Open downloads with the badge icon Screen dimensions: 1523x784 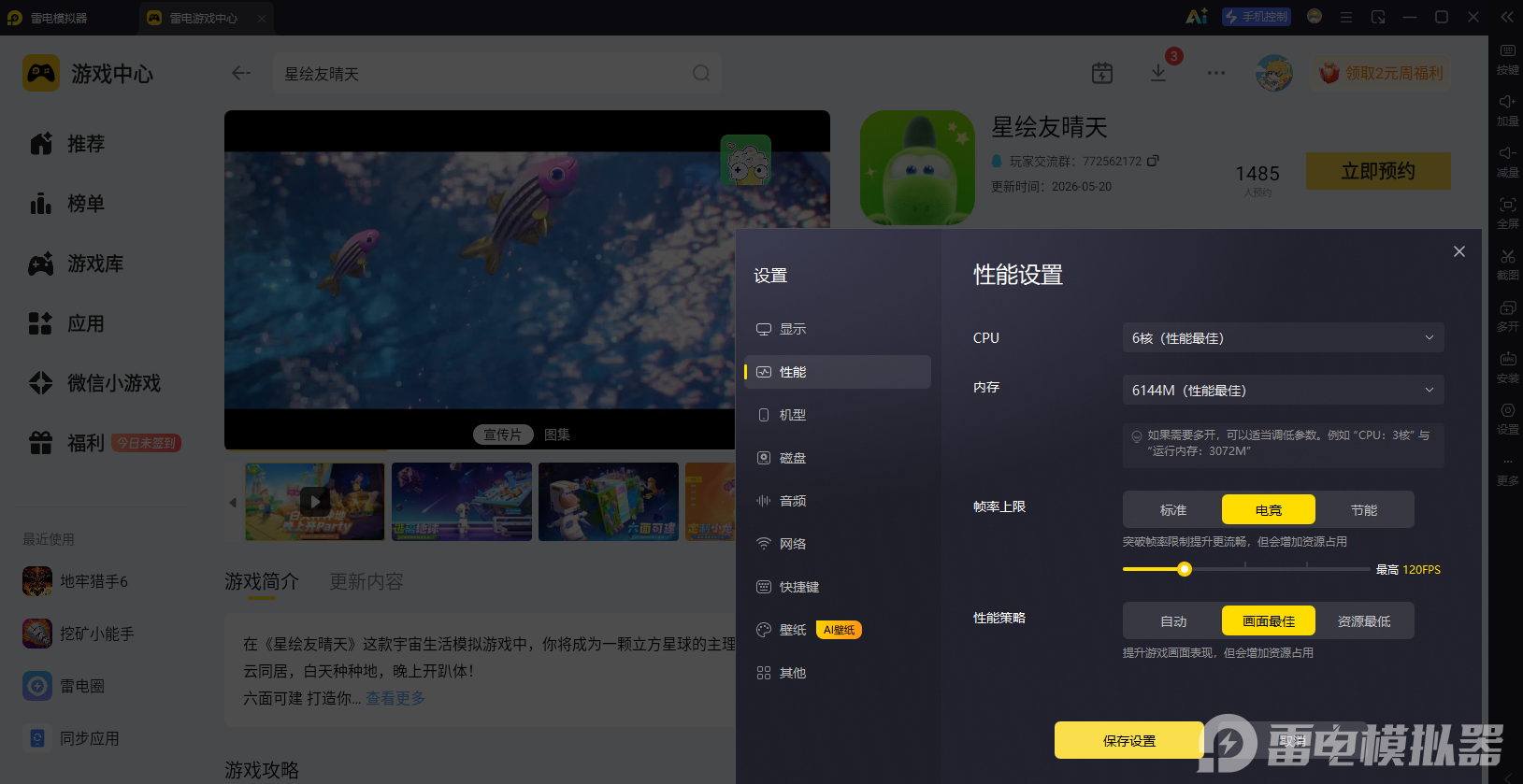(x=1158, y=73)
